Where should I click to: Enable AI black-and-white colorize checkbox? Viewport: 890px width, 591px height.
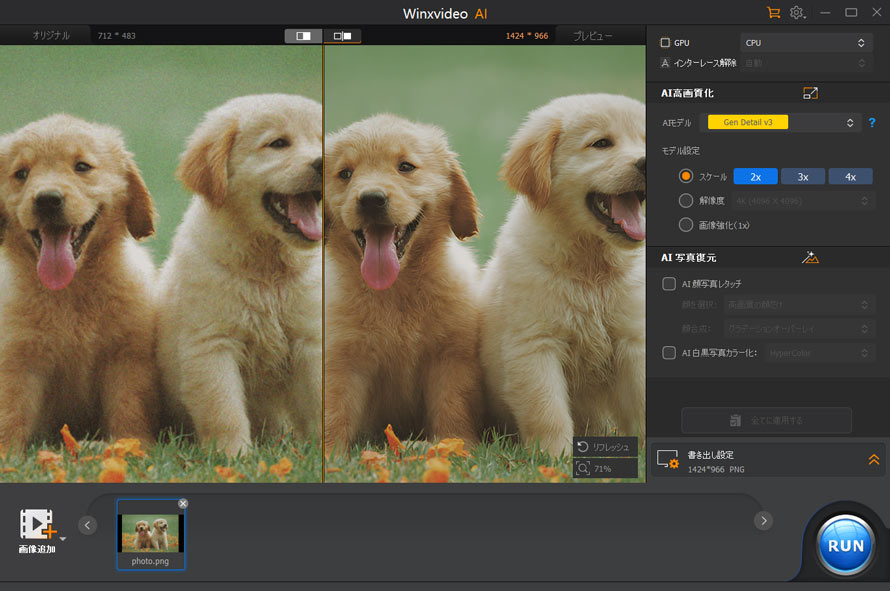pyautogui.click(x=669, y=352)
